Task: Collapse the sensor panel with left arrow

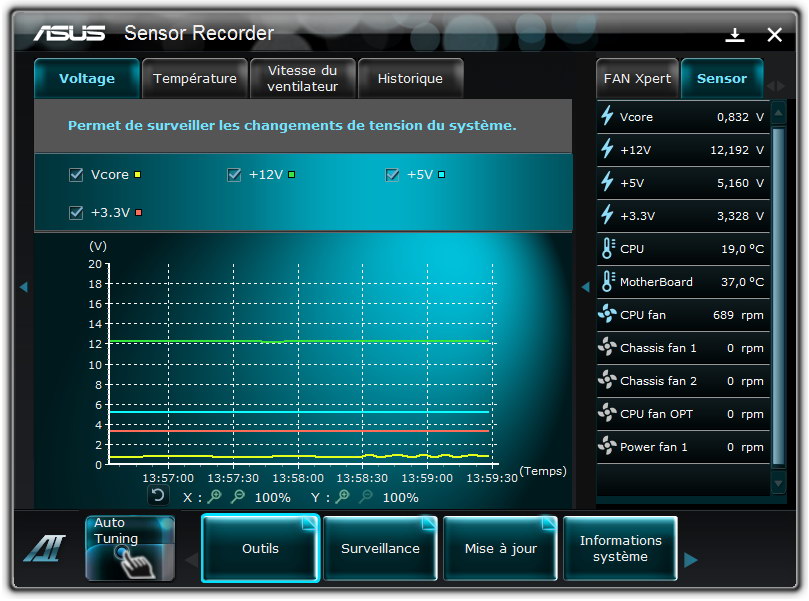Action: click(586, 287)
